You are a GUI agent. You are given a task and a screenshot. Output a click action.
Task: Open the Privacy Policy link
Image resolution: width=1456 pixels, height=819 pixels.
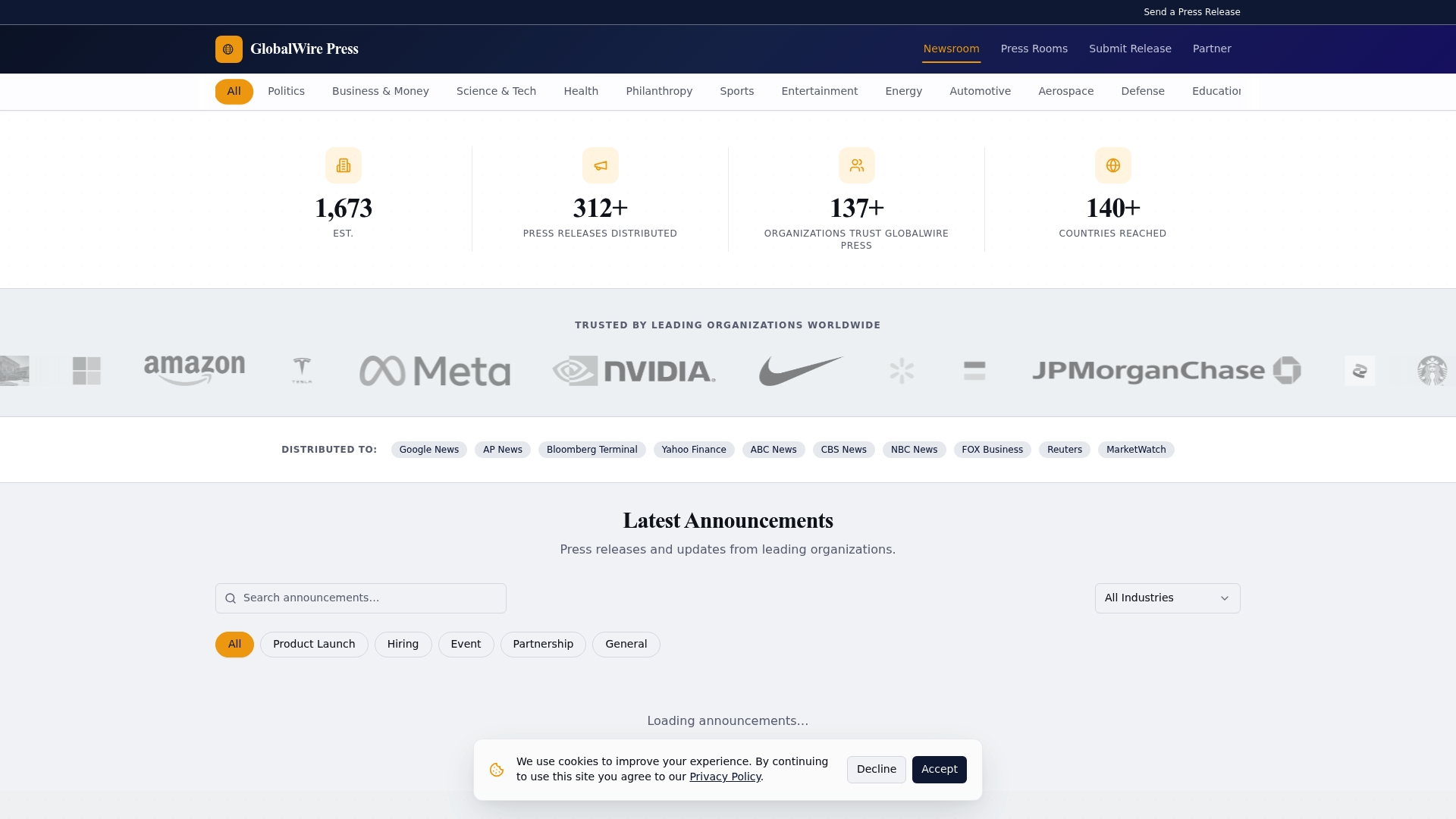coord(725,777)
